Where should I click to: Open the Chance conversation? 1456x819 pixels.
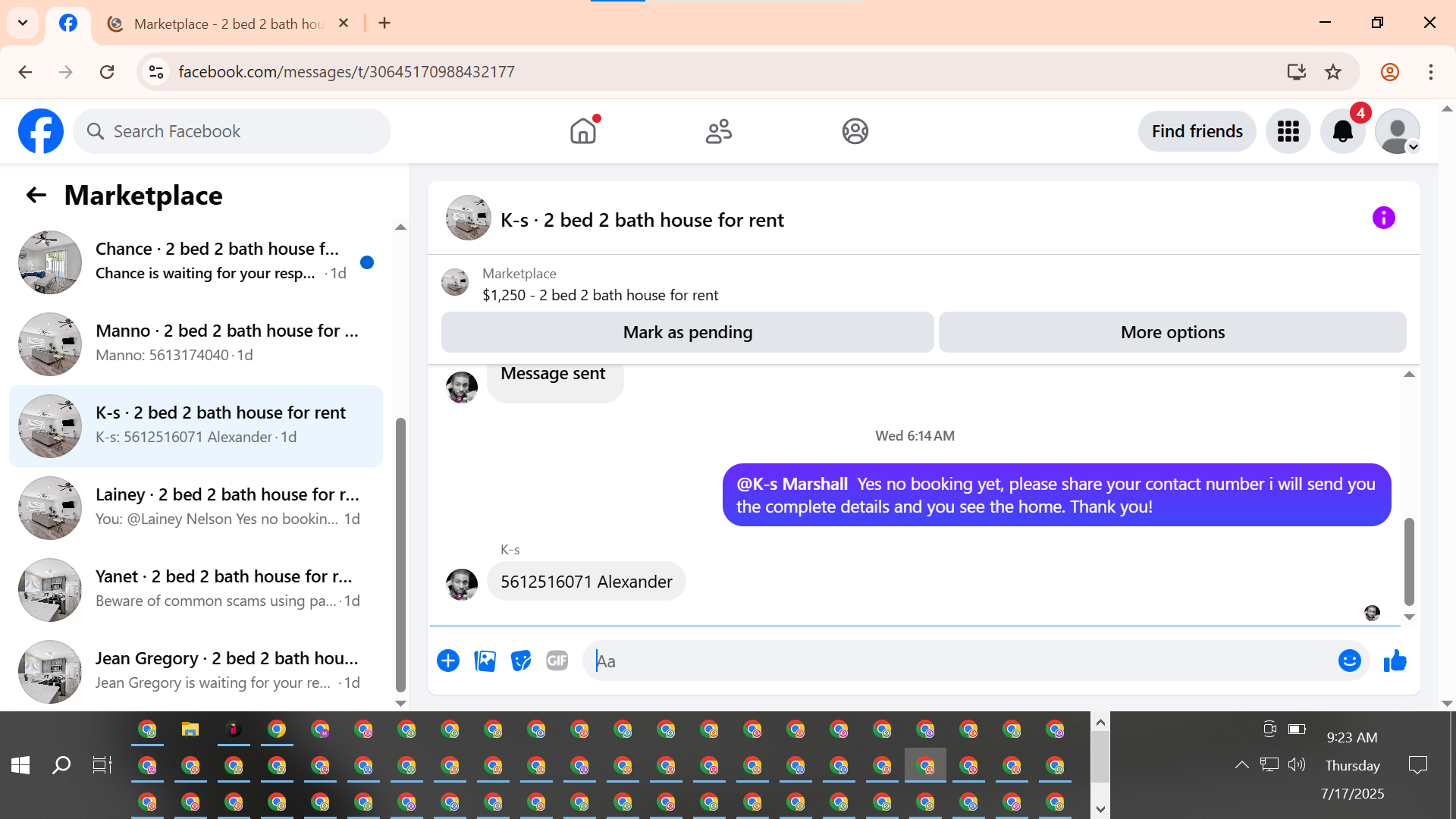196,262
